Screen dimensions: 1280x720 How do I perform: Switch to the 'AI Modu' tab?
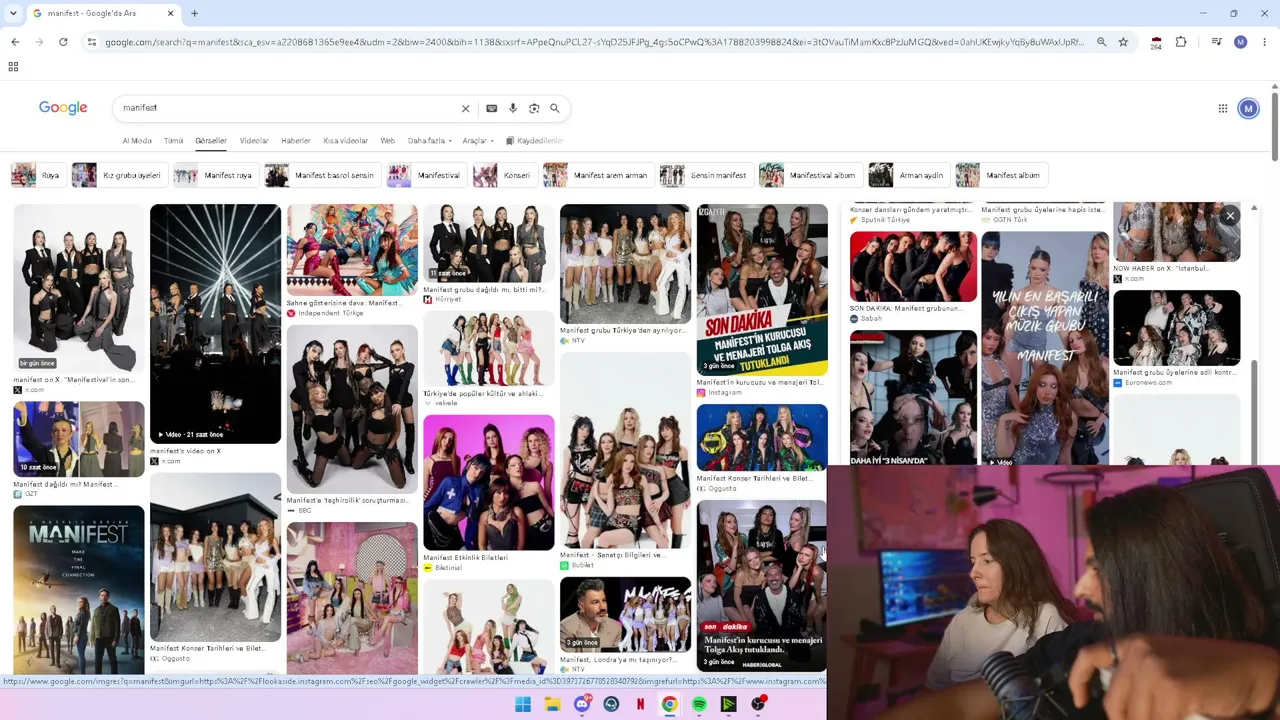pyautogui.click(x=137, y=141)
